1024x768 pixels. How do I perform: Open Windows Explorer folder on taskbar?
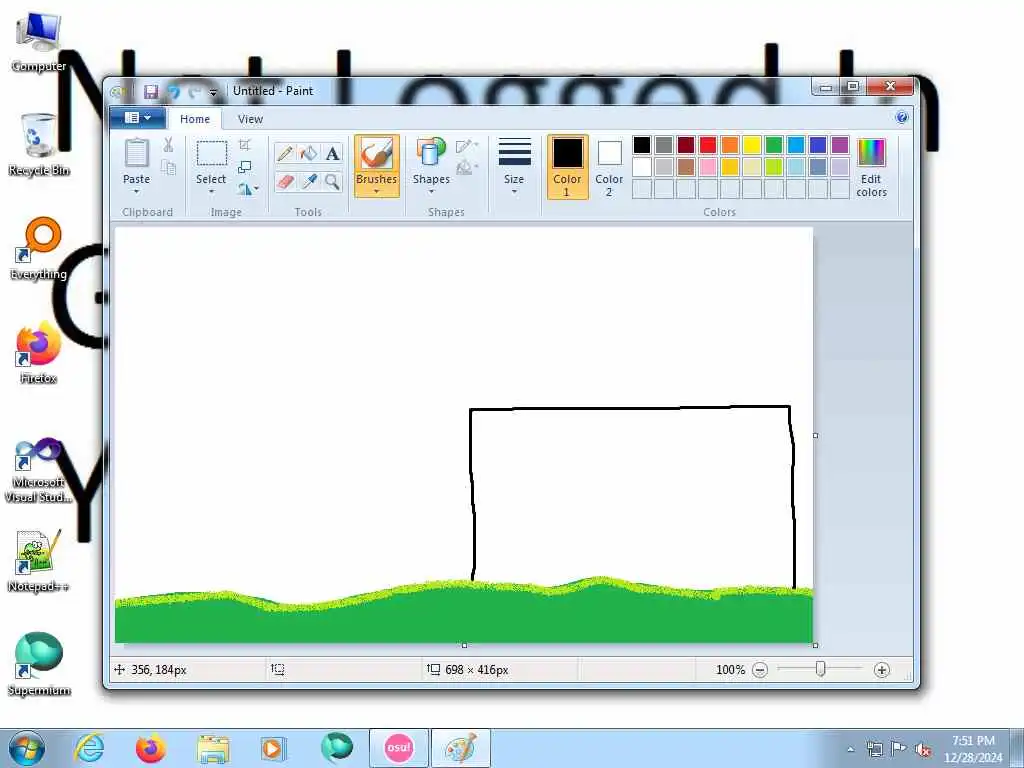[x=214, y=749]
